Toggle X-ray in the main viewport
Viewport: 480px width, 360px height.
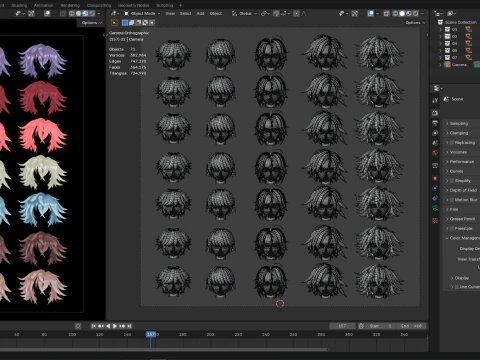386,14
